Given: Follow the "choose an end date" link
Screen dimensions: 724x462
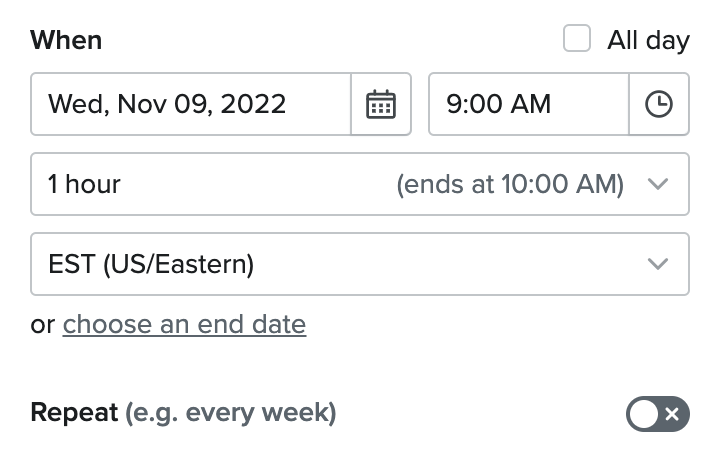Looking at the screenshot, I should tap(184, 324).
